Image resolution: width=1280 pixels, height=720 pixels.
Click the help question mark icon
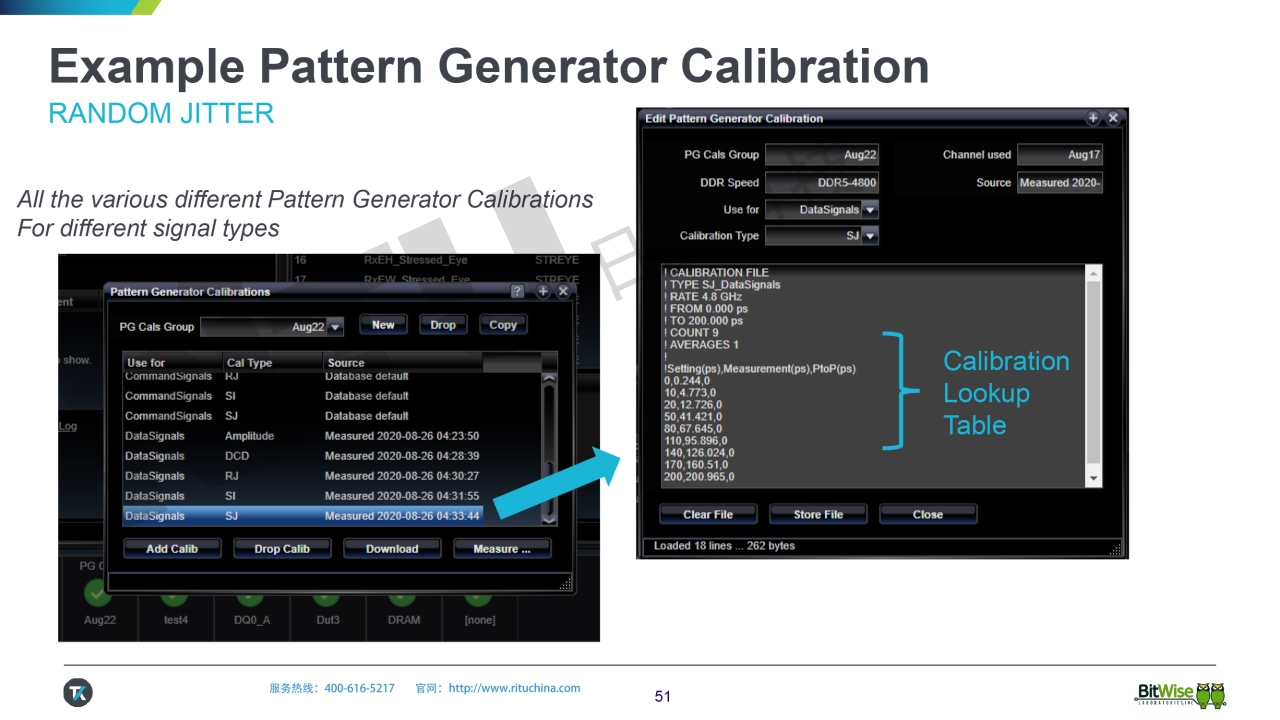tap(517, 292)
